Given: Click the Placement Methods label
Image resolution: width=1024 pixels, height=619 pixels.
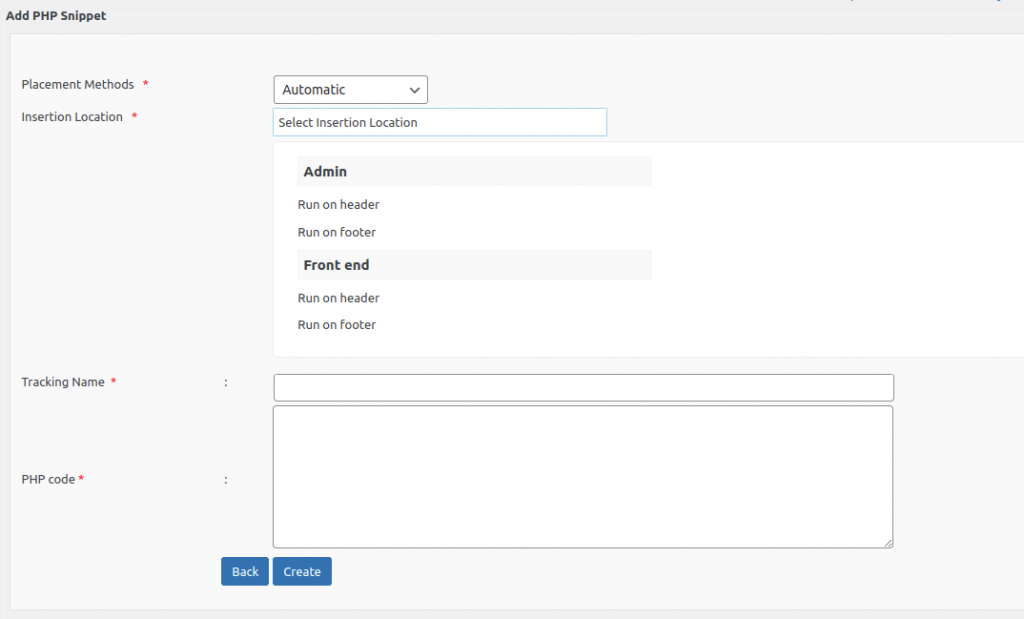Looking at the screenshot, I should 78,85.
